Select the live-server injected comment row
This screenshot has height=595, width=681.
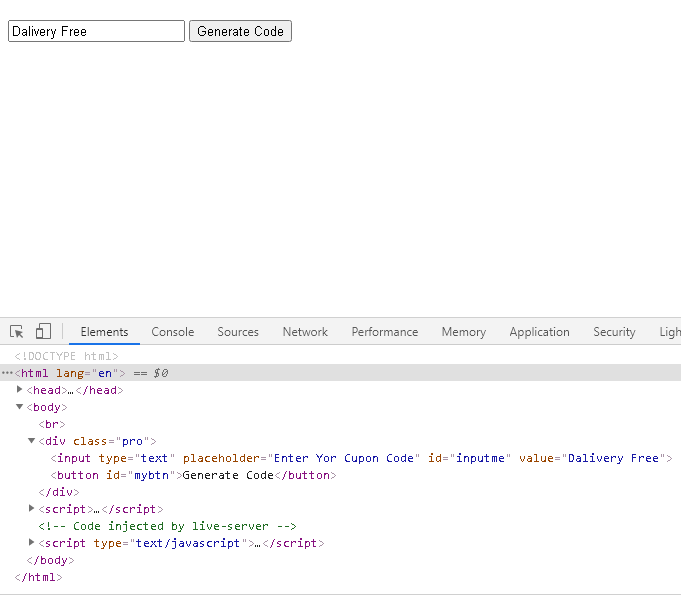167,526
